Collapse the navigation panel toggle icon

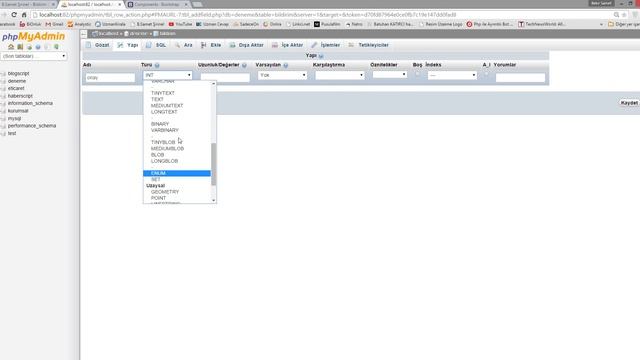click(84, 34)
